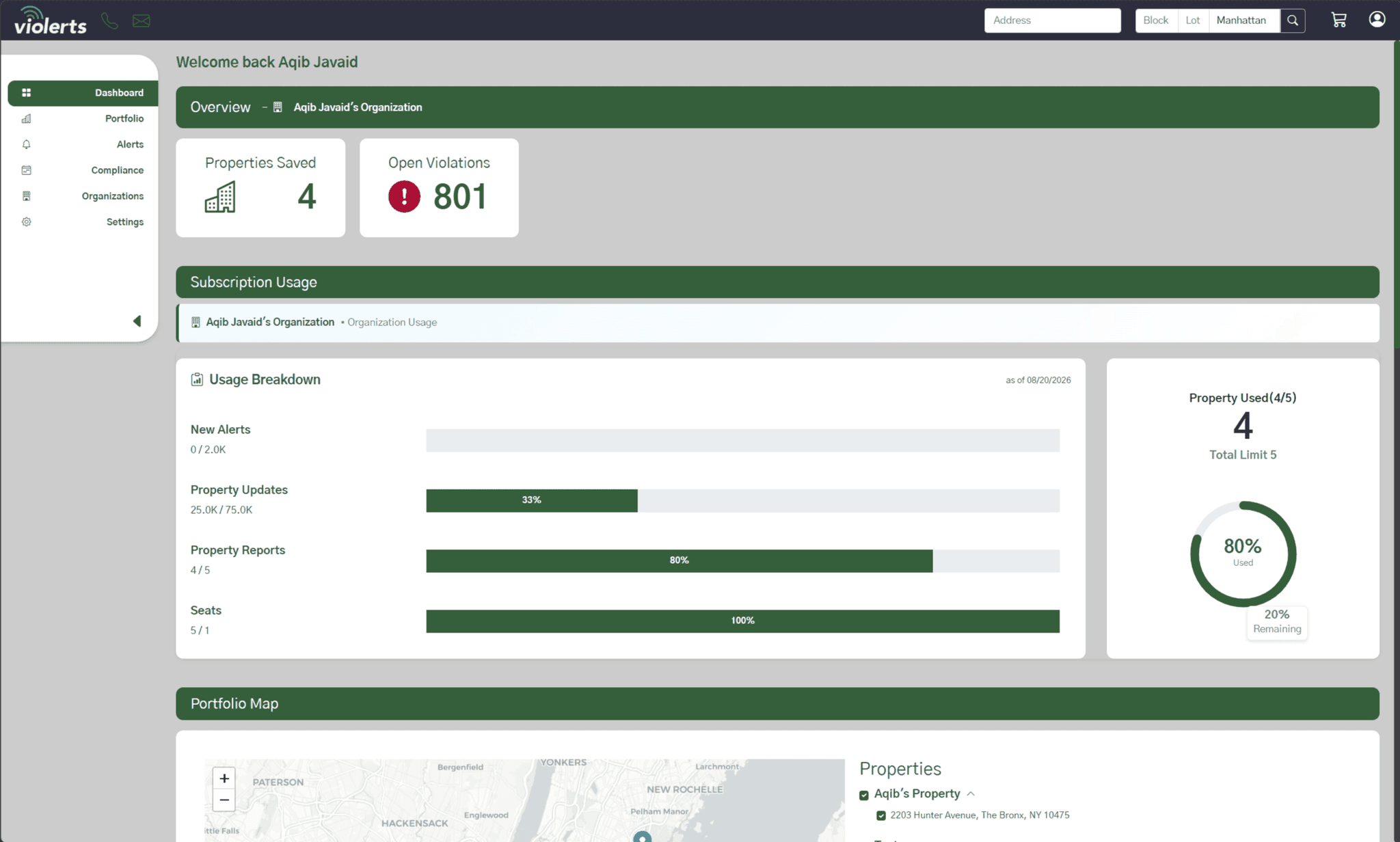This screenshot has height=842, width=1400.
Task: Click the Properties Saved card
Action: [260, 188]
